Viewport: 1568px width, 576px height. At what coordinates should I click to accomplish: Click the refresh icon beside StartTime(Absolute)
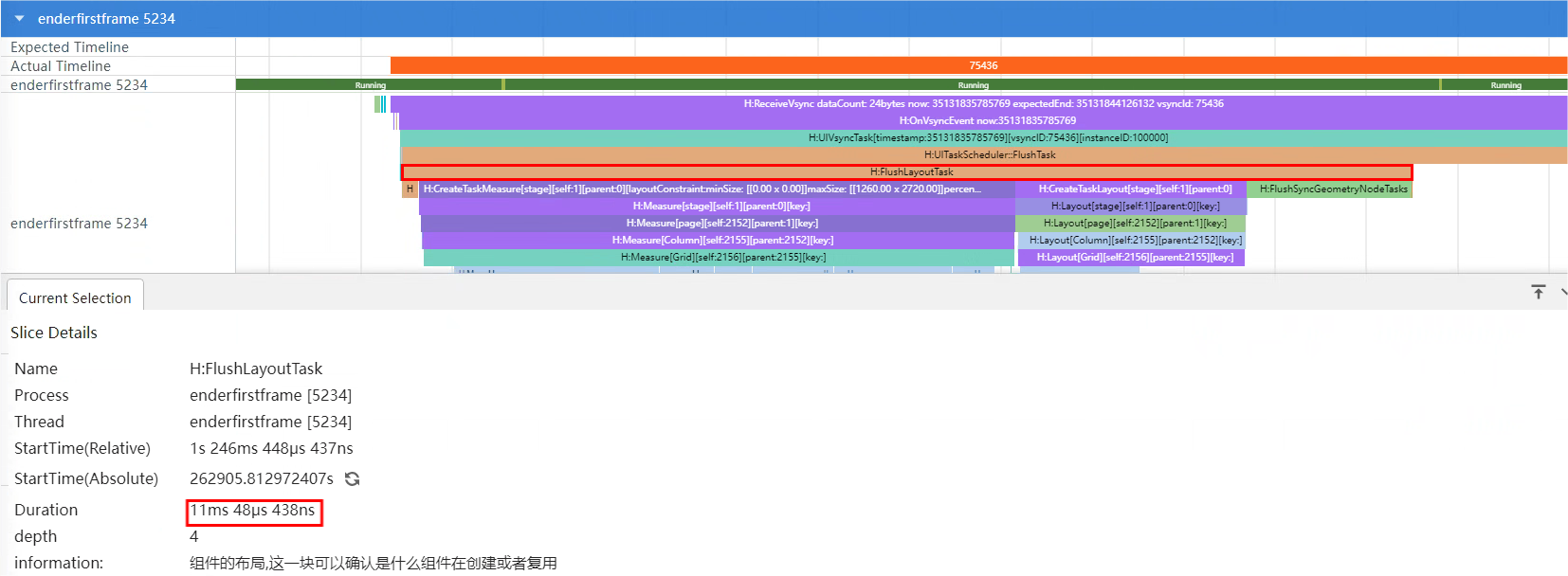click(353, 479)
